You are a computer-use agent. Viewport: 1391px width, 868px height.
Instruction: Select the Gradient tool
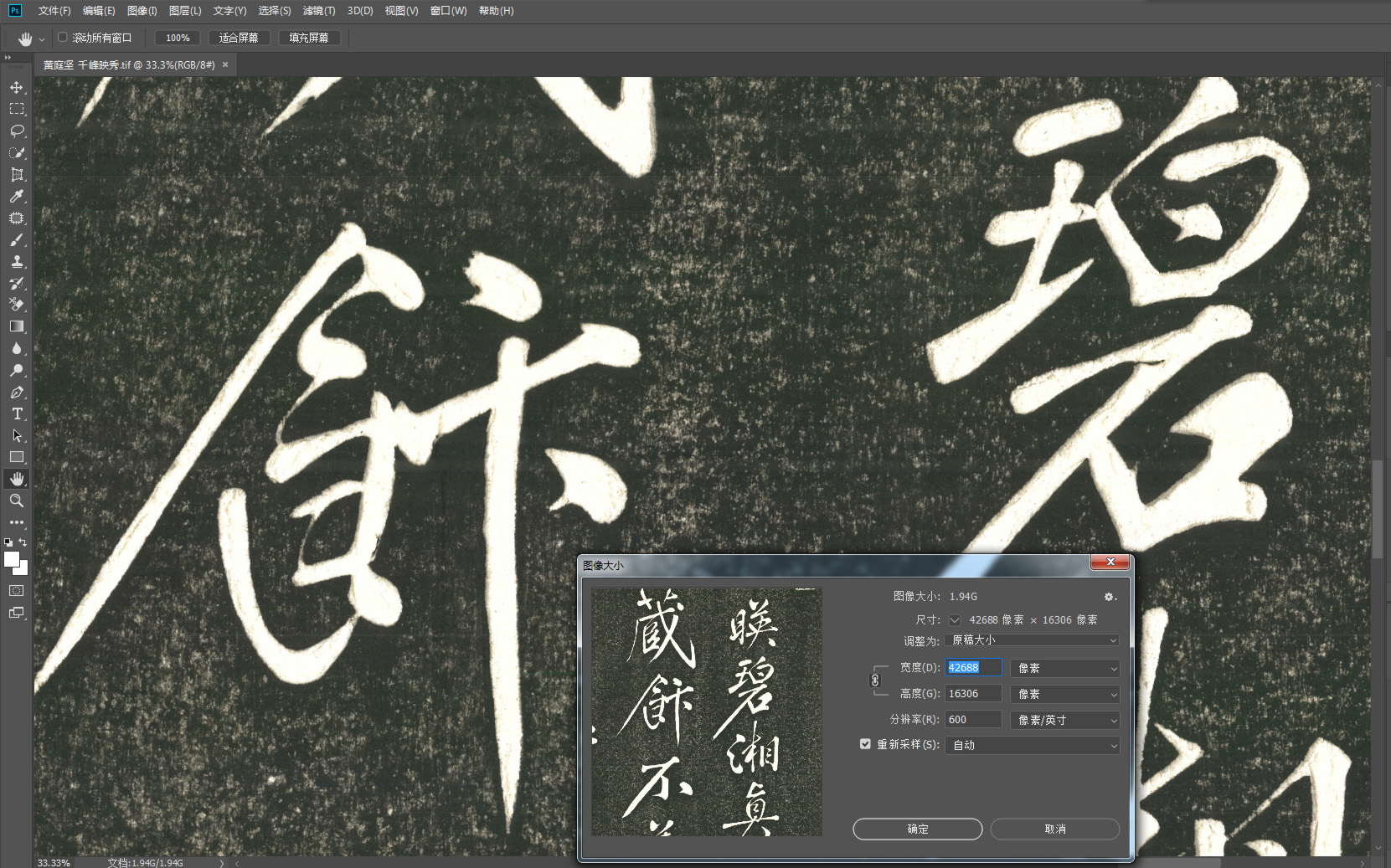(17, 326)
